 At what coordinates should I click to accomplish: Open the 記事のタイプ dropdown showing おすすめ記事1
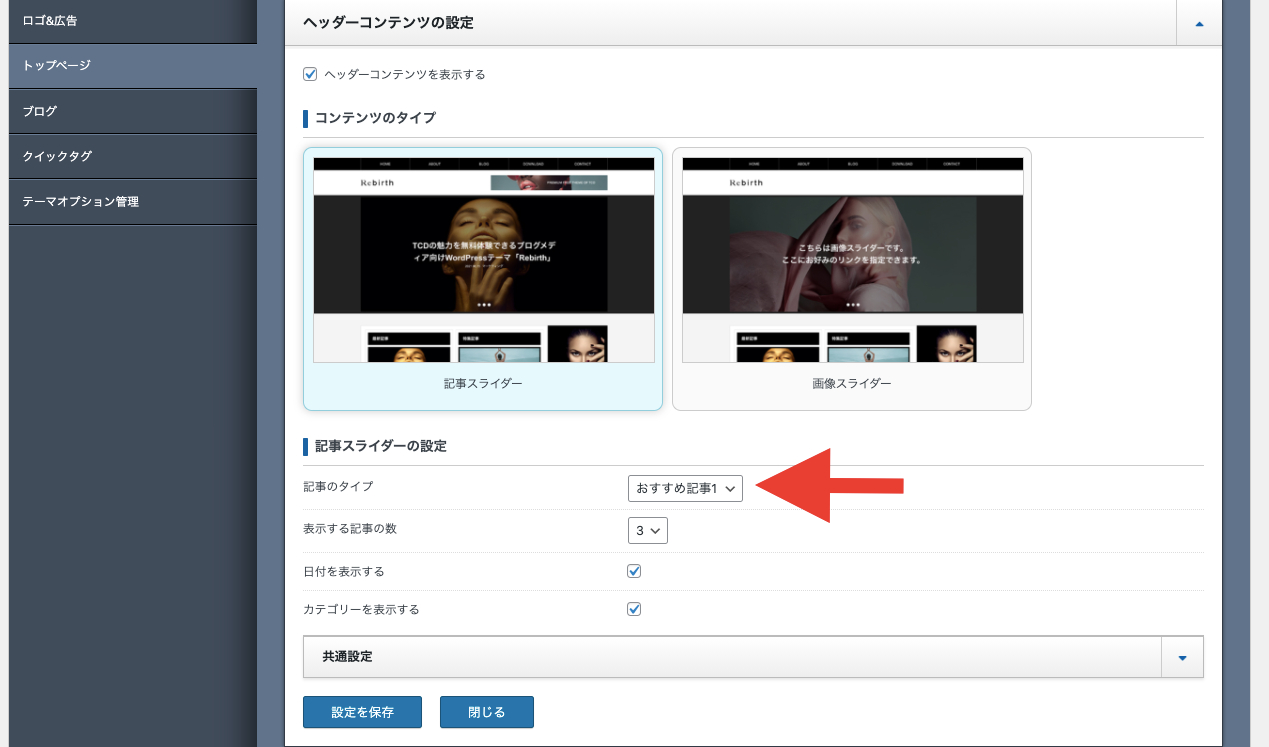[686, 488]
